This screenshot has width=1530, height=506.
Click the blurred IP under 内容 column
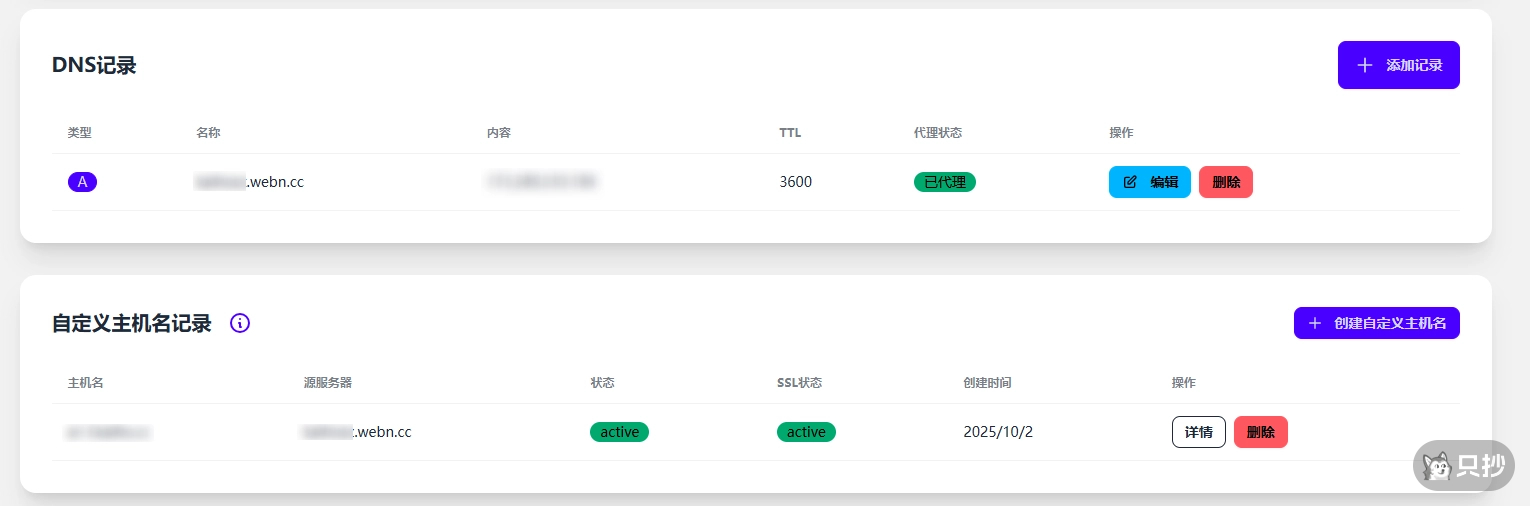click(x=542, y=182)
